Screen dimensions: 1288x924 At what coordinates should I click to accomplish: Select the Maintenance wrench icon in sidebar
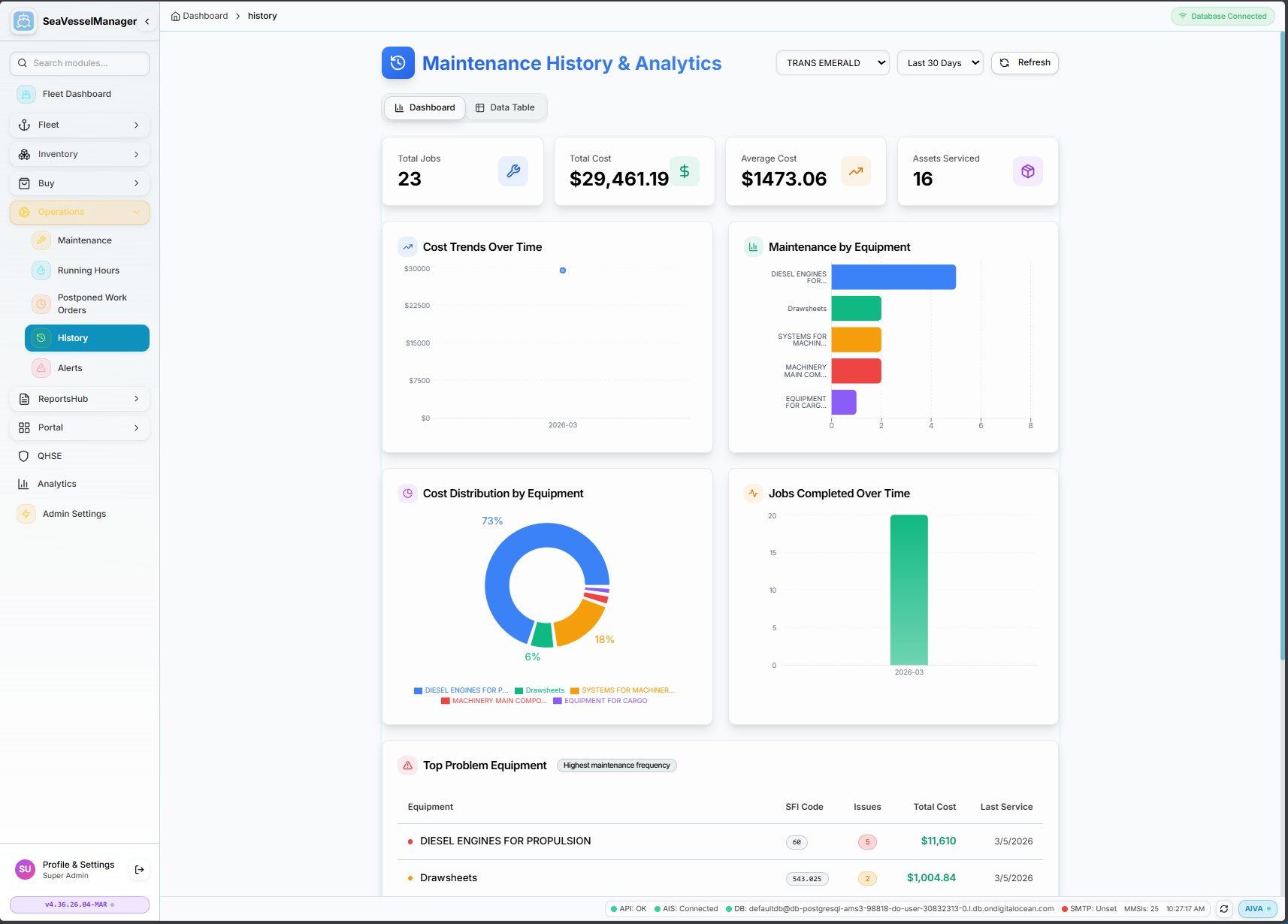pos(41,240)
